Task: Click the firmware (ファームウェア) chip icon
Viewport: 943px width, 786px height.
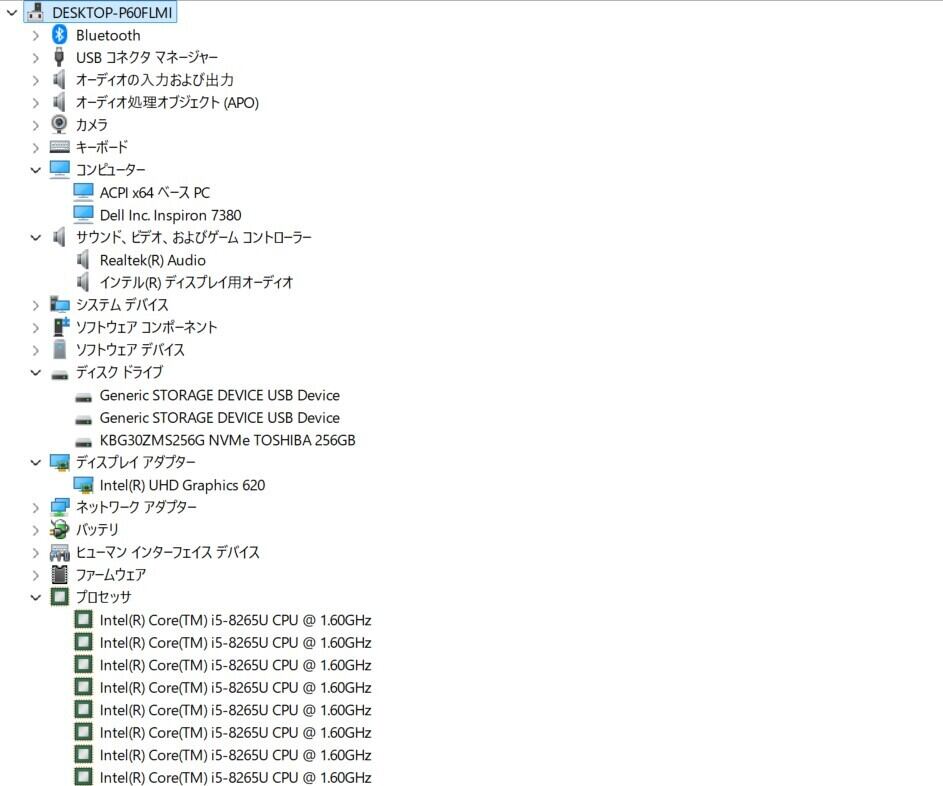Action: coord(59,574)
